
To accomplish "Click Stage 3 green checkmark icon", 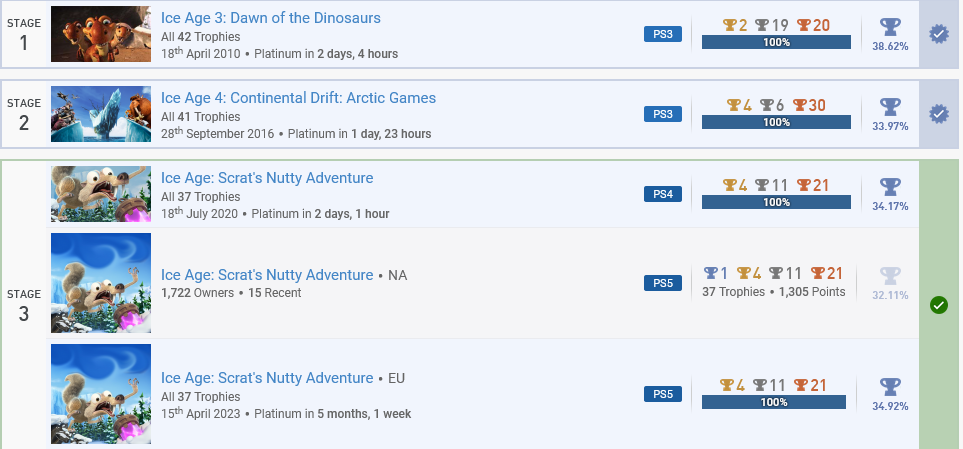I will click(x=938, y=305).
